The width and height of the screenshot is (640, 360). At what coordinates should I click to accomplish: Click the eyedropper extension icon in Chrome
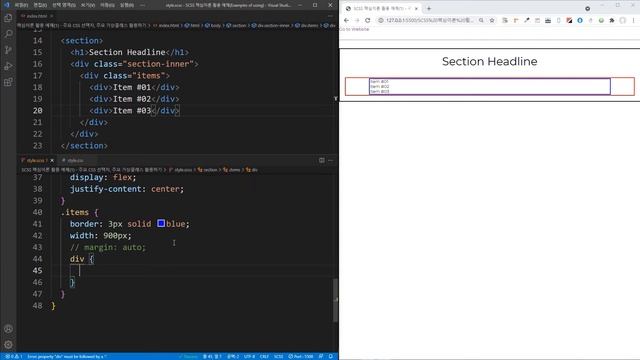(527, 20)
